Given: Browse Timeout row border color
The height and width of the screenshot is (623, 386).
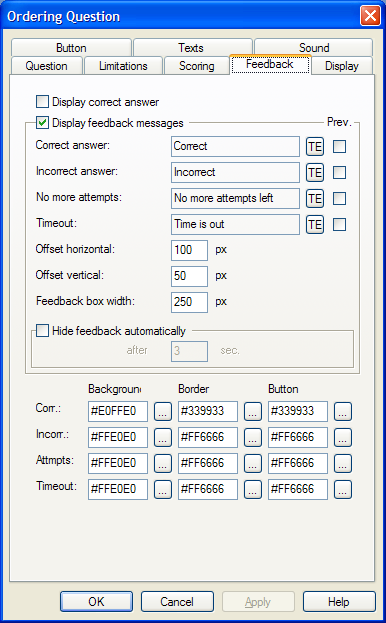Looking at the screenshot, I should pyautogui.click(x=253, y=489).
